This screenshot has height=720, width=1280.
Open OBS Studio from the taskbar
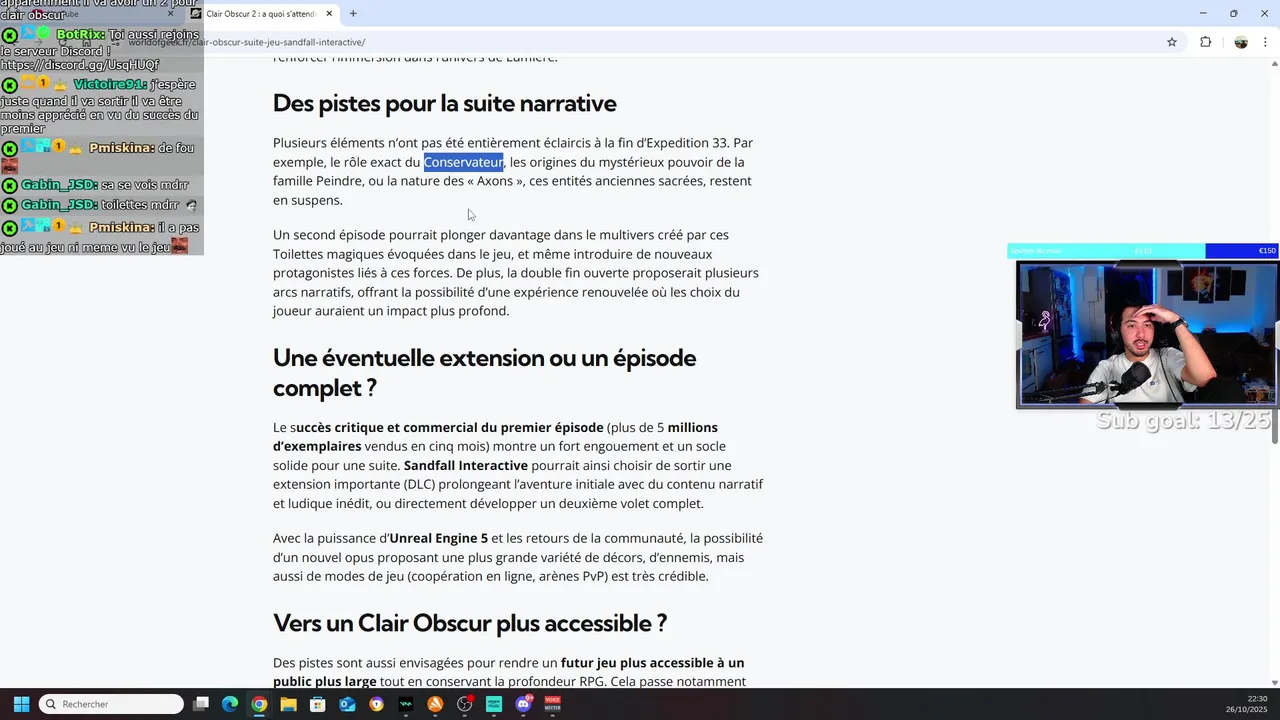point(464,704)
